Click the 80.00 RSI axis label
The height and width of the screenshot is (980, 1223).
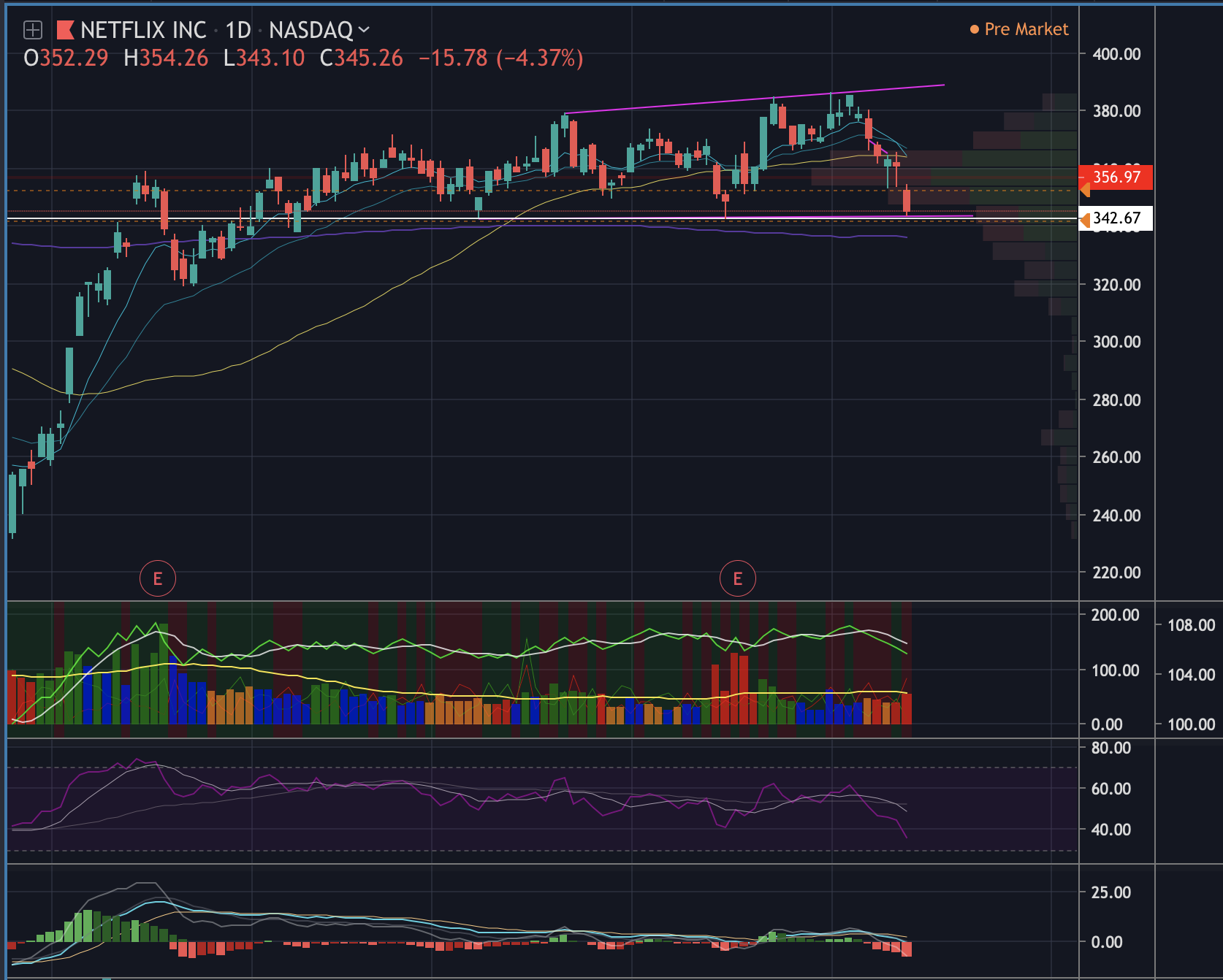point(1110,748)
